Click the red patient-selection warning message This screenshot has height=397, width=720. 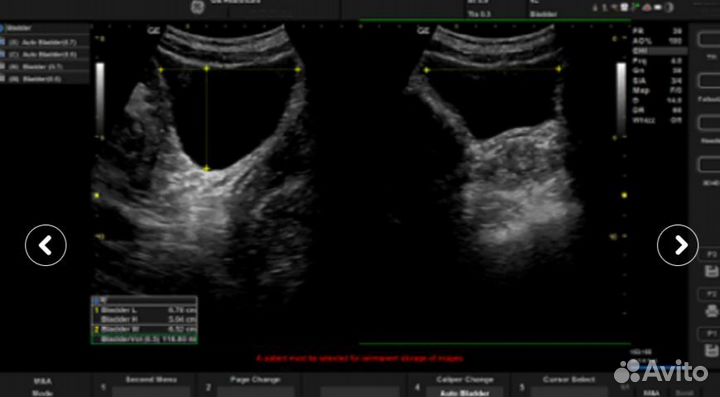tap(360, 358)
